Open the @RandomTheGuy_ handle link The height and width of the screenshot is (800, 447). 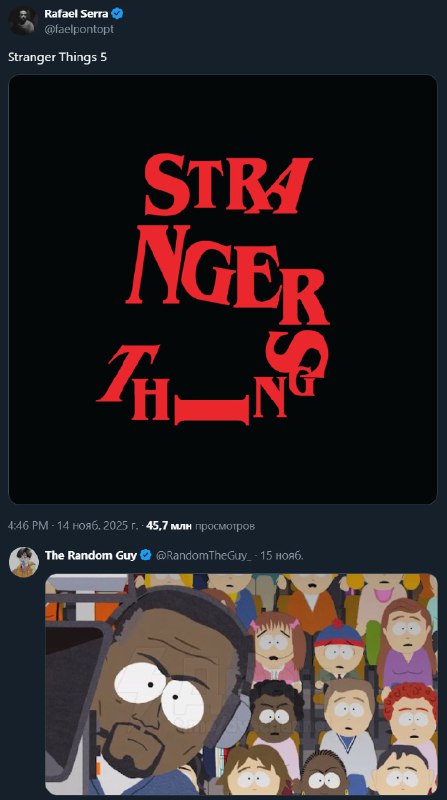coord(203,555)
